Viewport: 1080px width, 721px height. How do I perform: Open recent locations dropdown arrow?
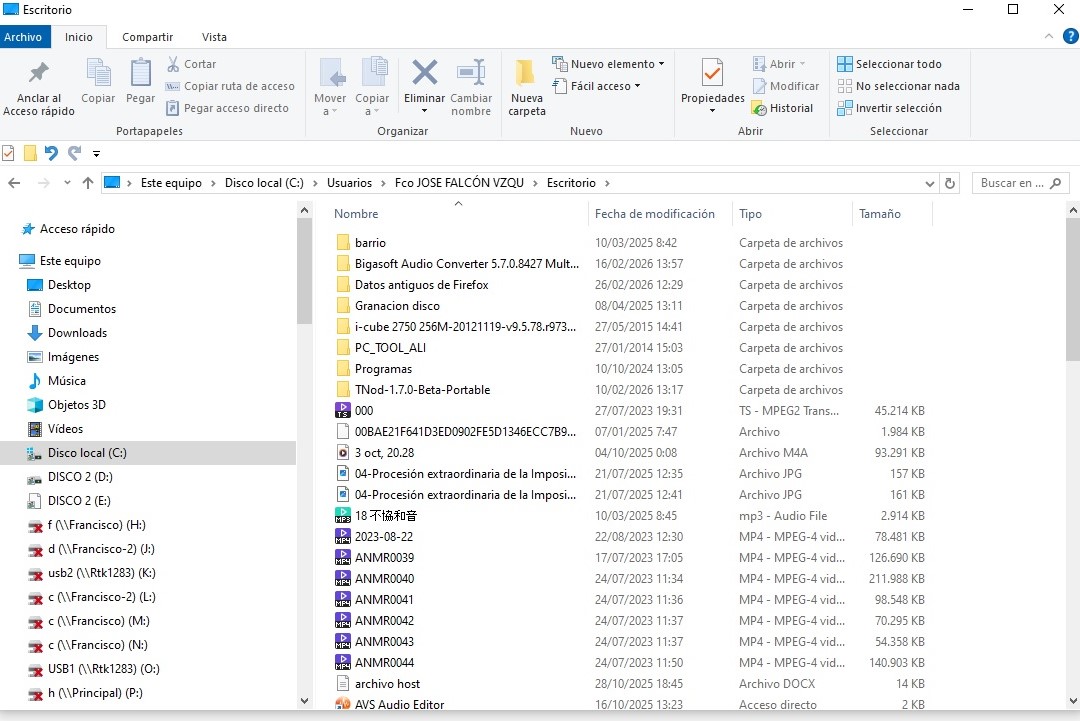point(67,183)
